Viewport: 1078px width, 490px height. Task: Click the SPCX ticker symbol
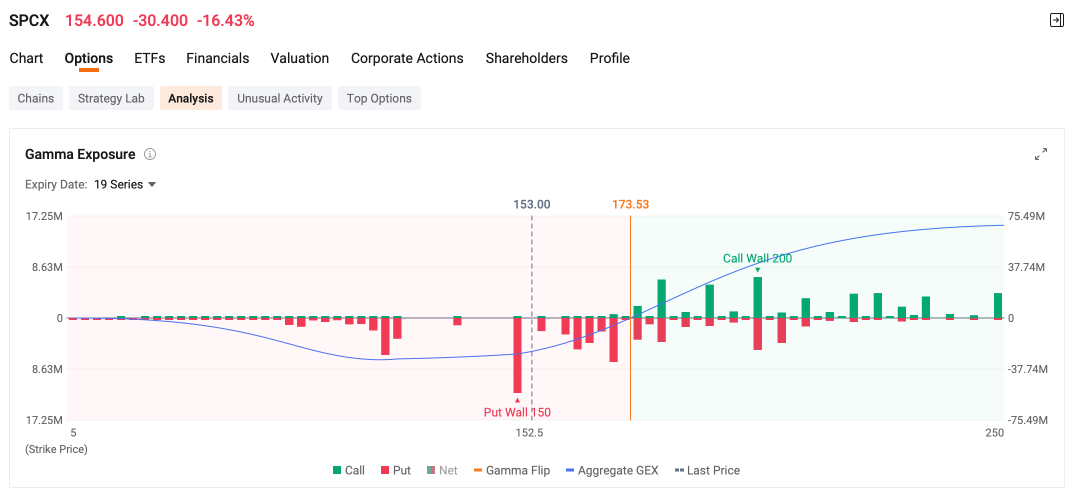click(x=29, y=21)
